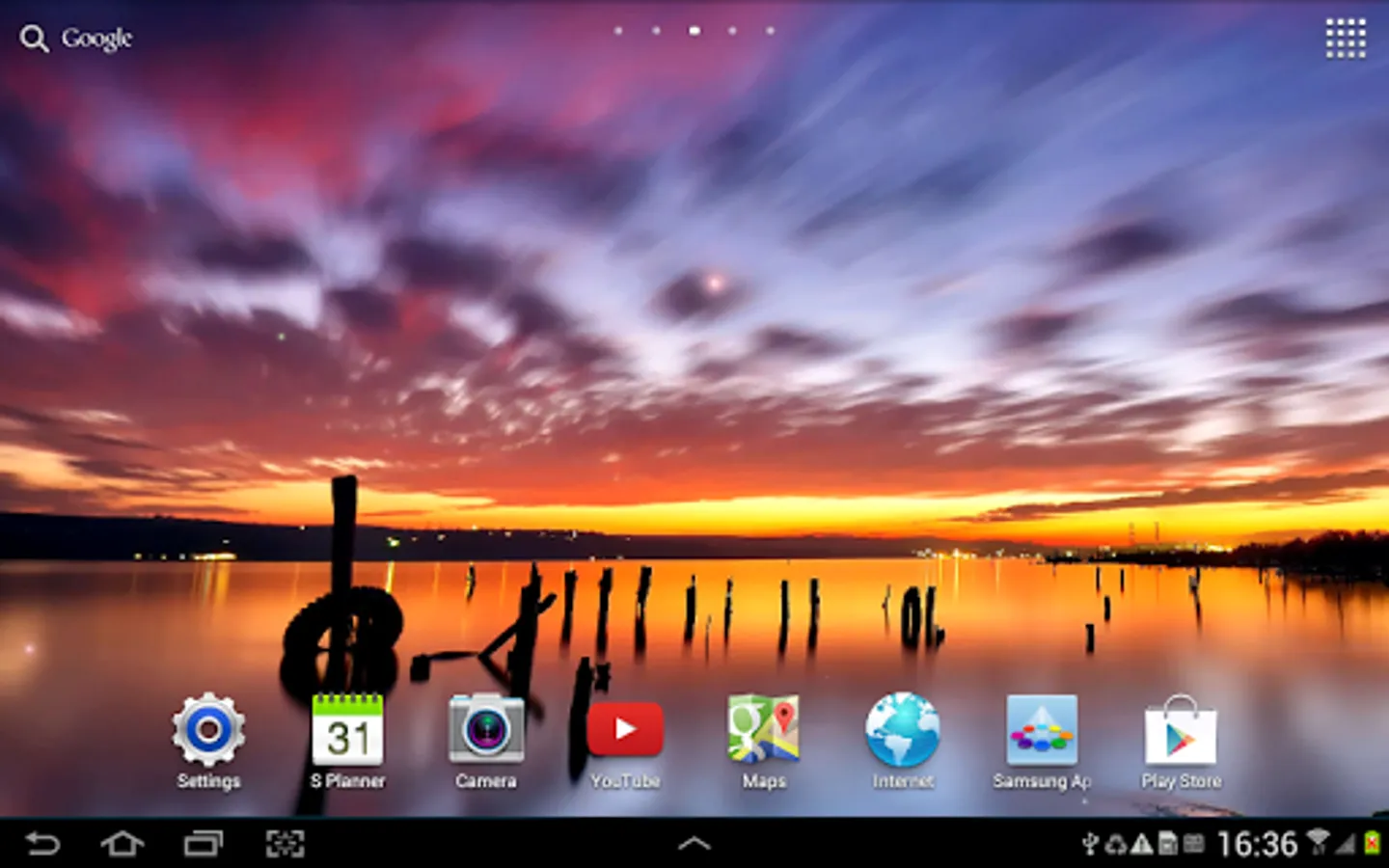Tap the USB connection status icon
Viewport: 1389px width, 868px height.
coord(1090,845)
